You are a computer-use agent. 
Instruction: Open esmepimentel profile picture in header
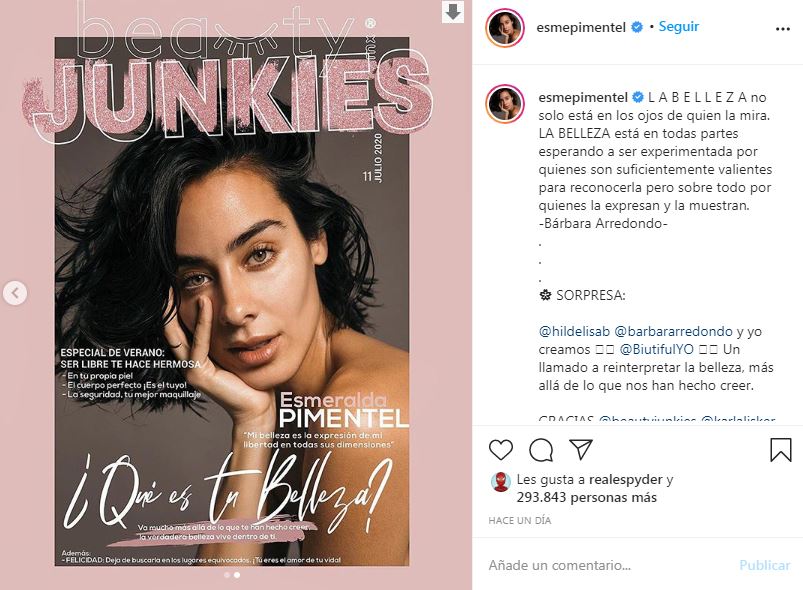point(505,27)
